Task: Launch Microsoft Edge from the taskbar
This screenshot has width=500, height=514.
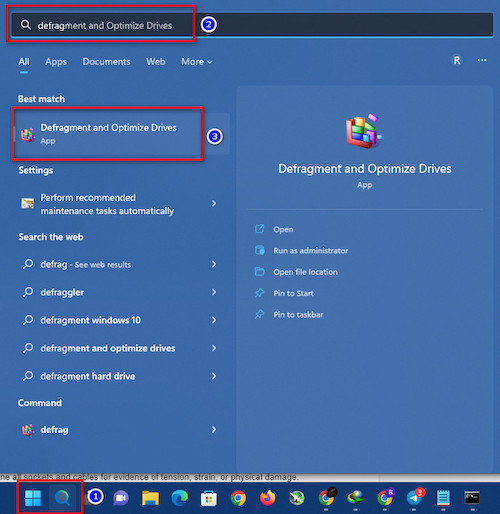Action: pos(180,498)
